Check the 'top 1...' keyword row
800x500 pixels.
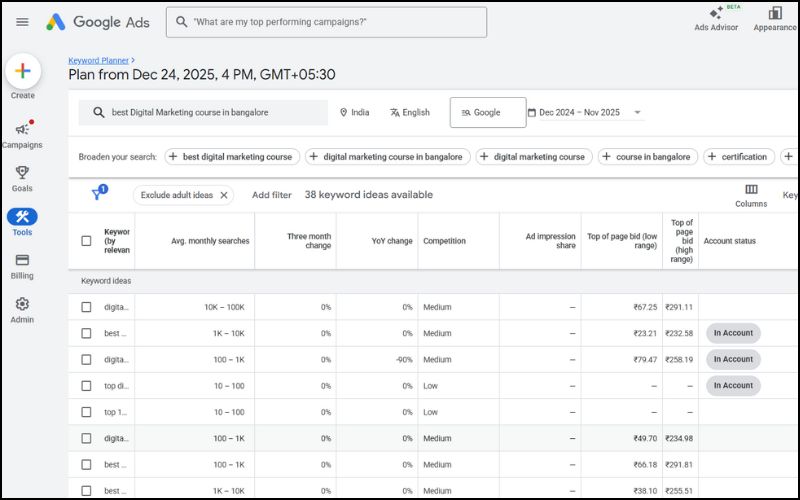pyautogui.click(x=86, y=412)
